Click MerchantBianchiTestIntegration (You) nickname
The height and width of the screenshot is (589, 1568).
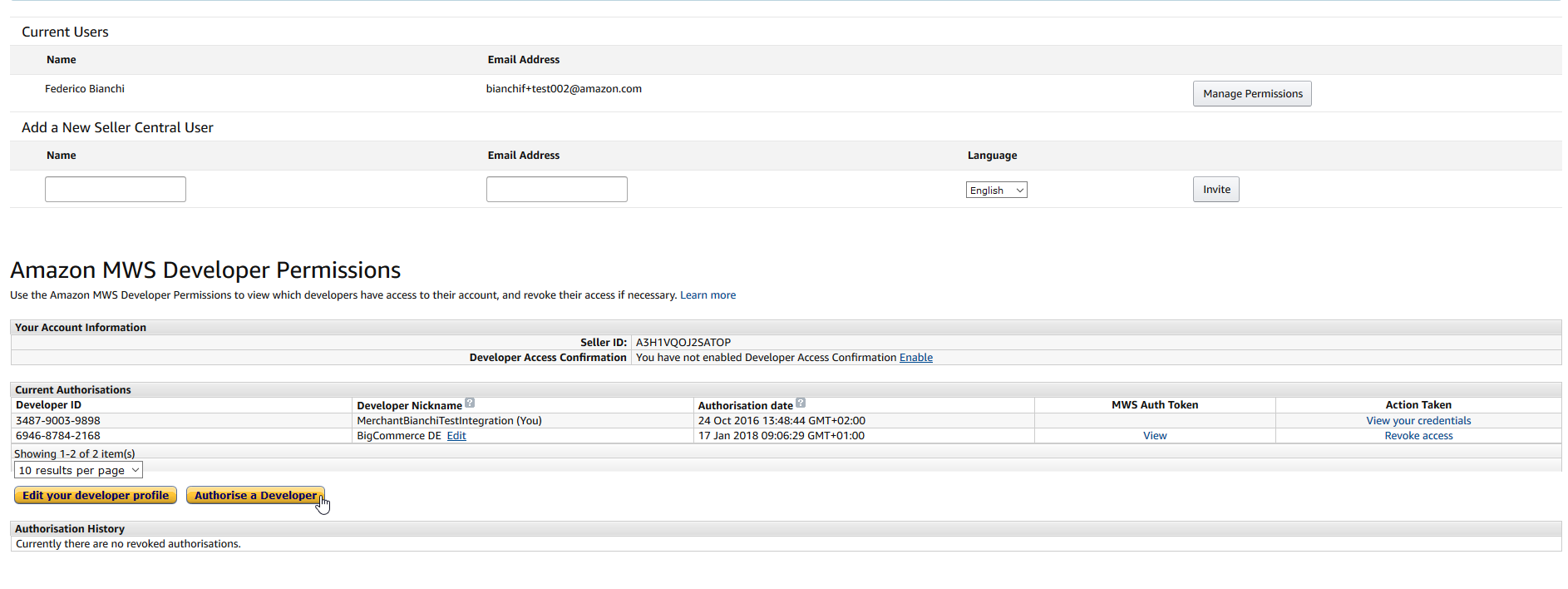click(449, 421)
